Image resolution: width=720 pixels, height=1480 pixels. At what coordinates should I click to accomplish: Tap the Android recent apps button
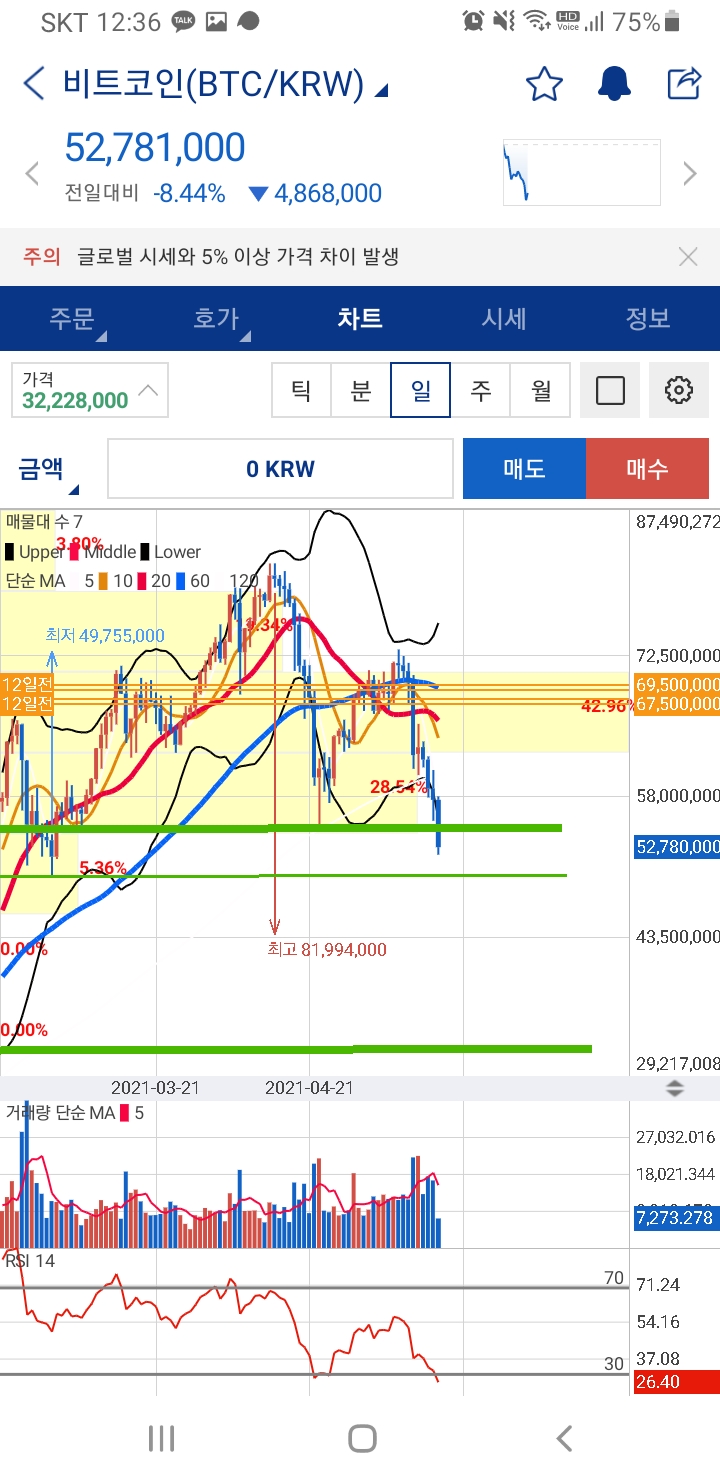(x=161, y=1438)
